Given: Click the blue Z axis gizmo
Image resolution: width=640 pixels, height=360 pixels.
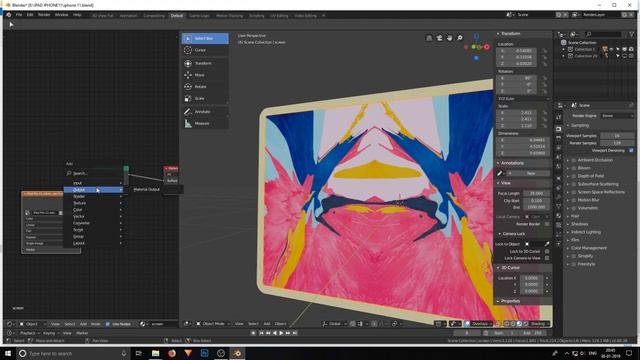Looking at the screenshot, I should click(476, 37).
